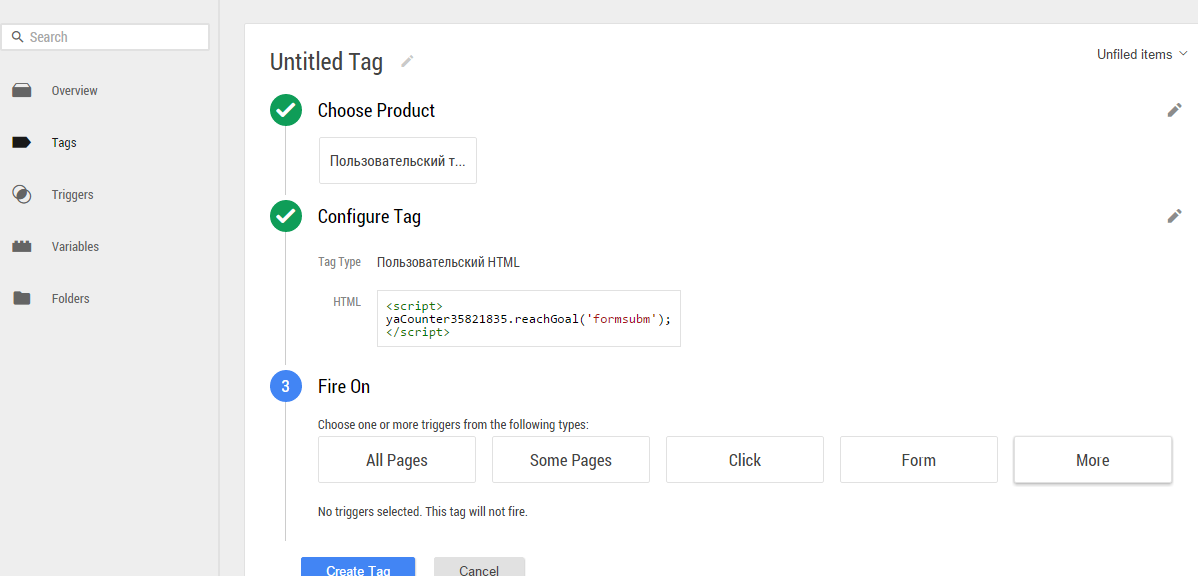Open the Overview section

pyautogui.click(x=74, y=91)
